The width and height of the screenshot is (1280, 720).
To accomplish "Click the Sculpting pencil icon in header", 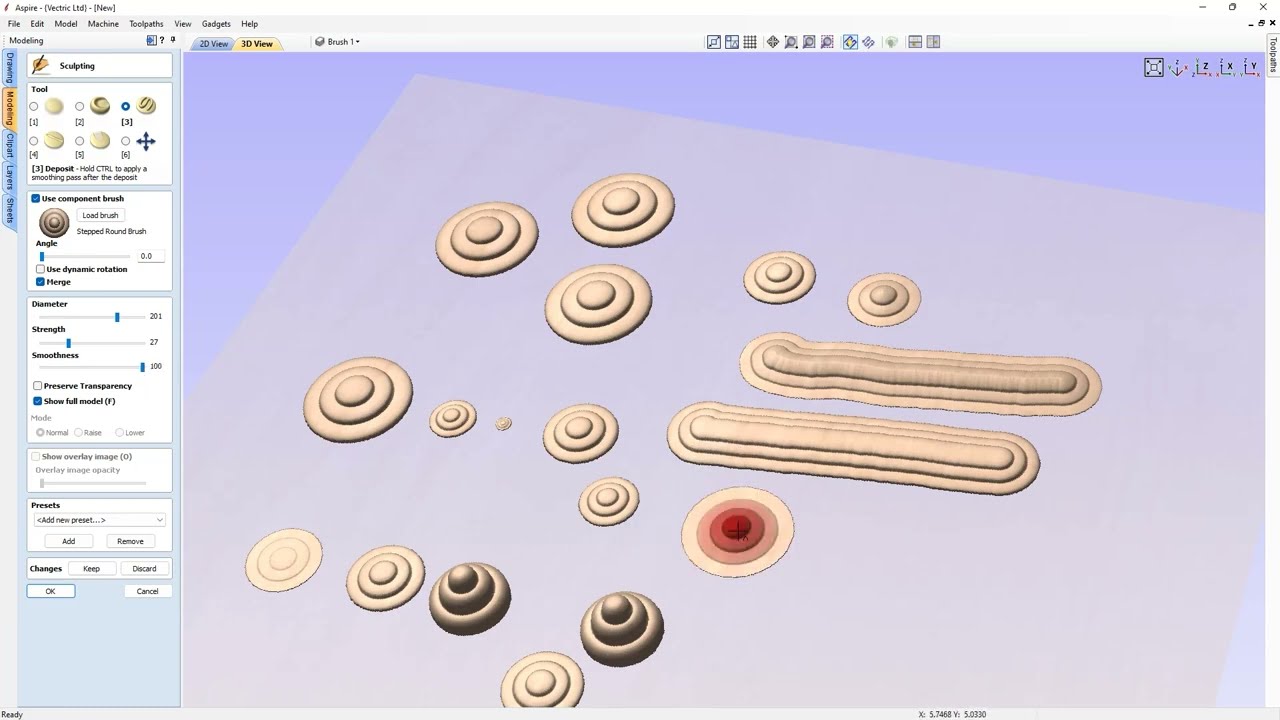I will click(x=40, y=65).
